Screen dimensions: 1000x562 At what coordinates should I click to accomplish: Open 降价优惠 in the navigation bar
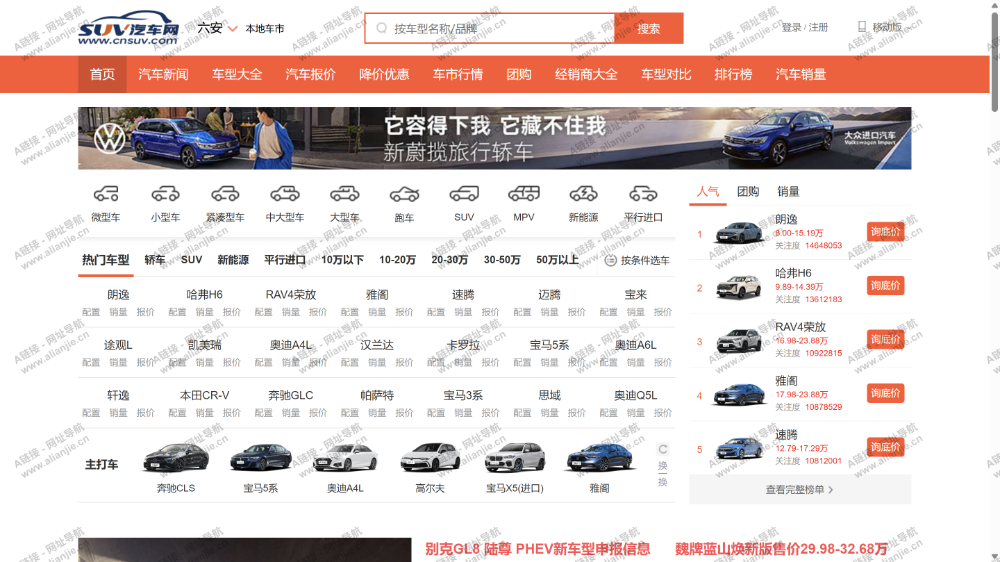coord(384,75)
